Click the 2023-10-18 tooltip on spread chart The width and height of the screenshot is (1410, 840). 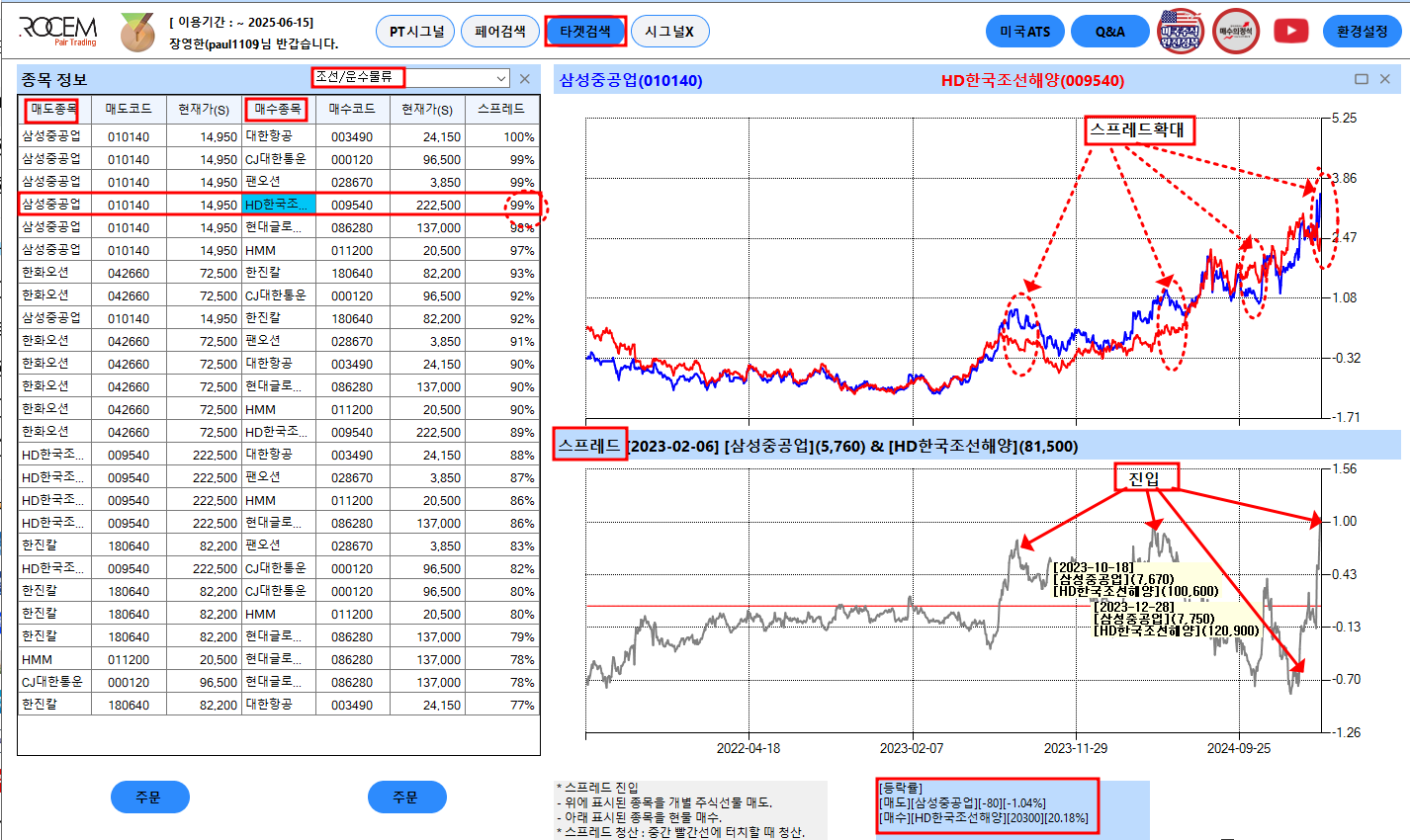click(x=1136, y=579)
